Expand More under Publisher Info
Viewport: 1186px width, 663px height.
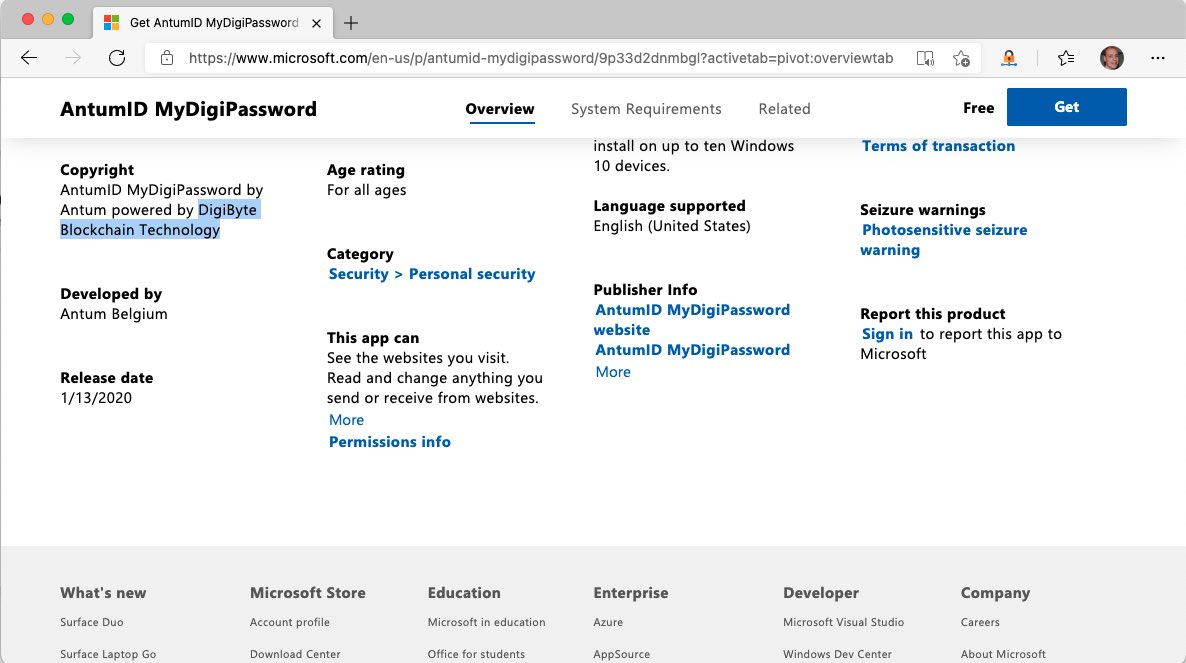pyautogui.click(x=613, y=372)
